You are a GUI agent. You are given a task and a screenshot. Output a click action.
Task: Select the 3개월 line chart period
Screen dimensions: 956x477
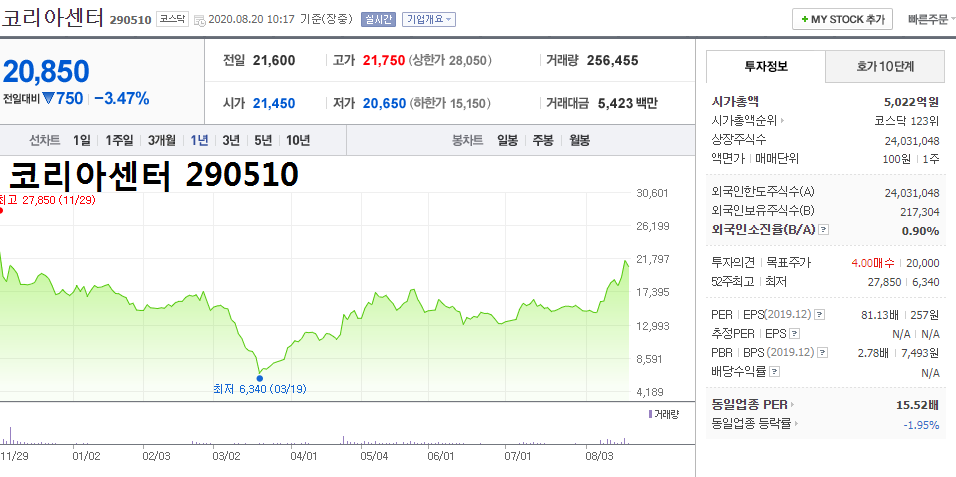coord(162,140)
